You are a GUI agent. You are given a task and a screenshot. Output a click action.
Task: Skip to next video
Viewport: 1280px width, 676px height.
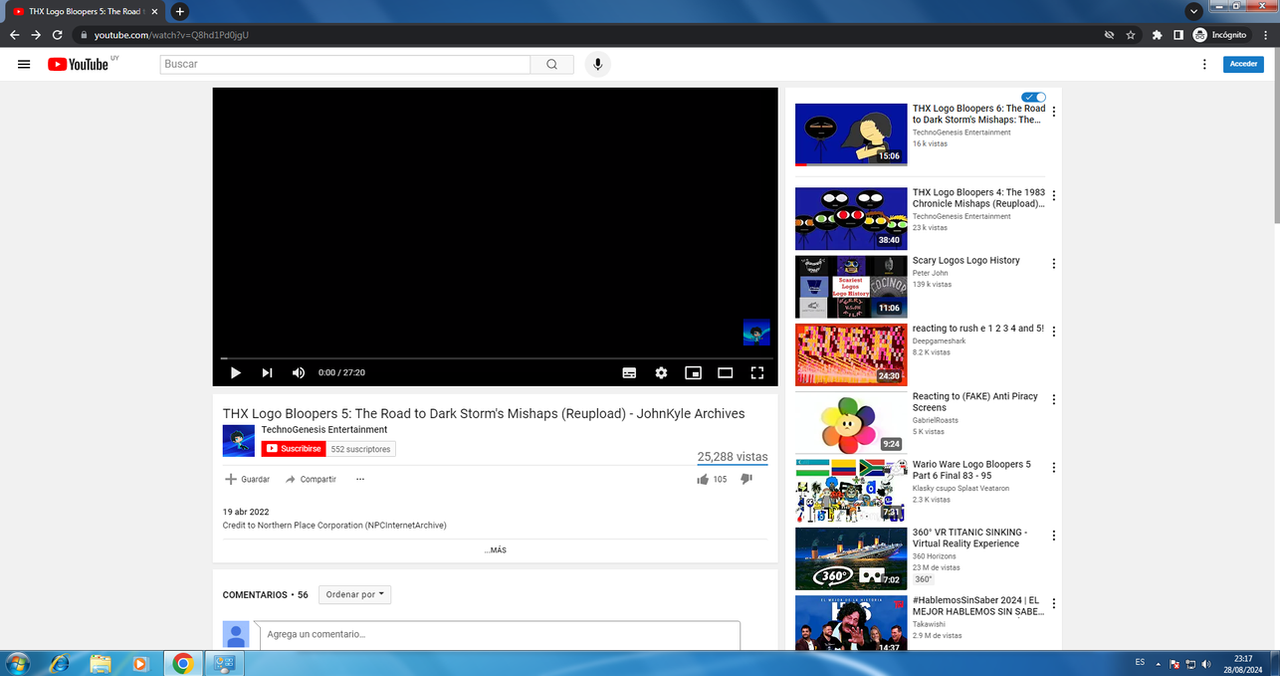(267, 373)
